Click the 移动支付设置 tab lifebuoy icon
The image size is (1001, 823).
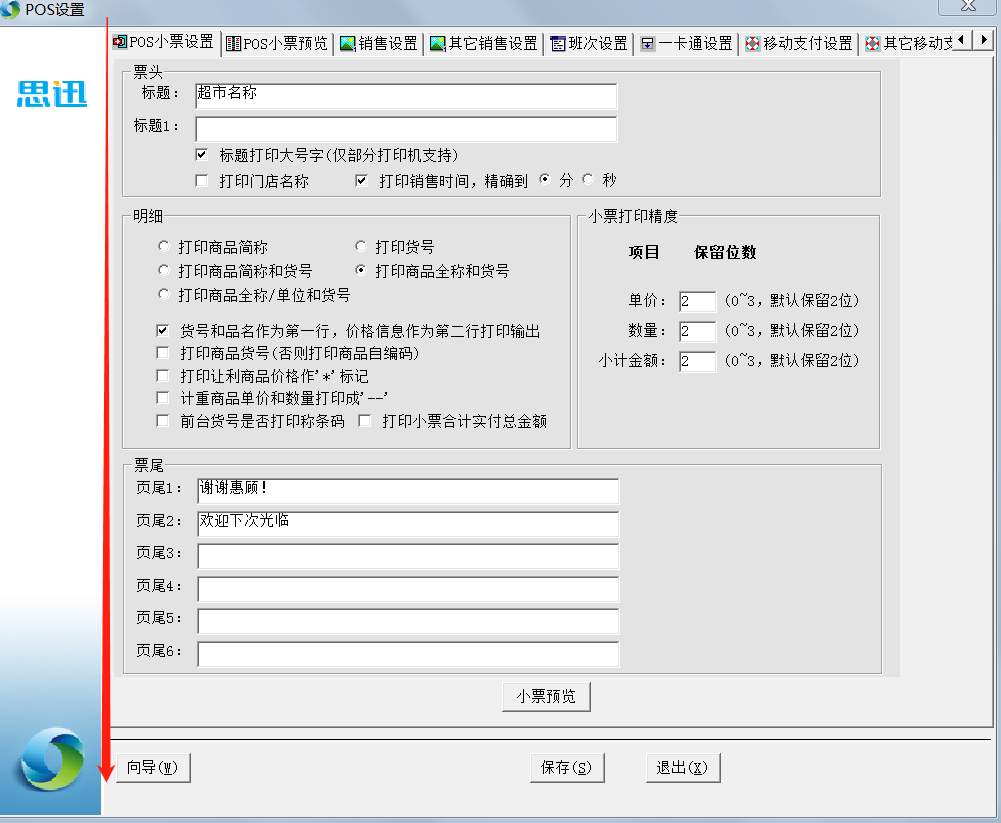click(753, 44)
